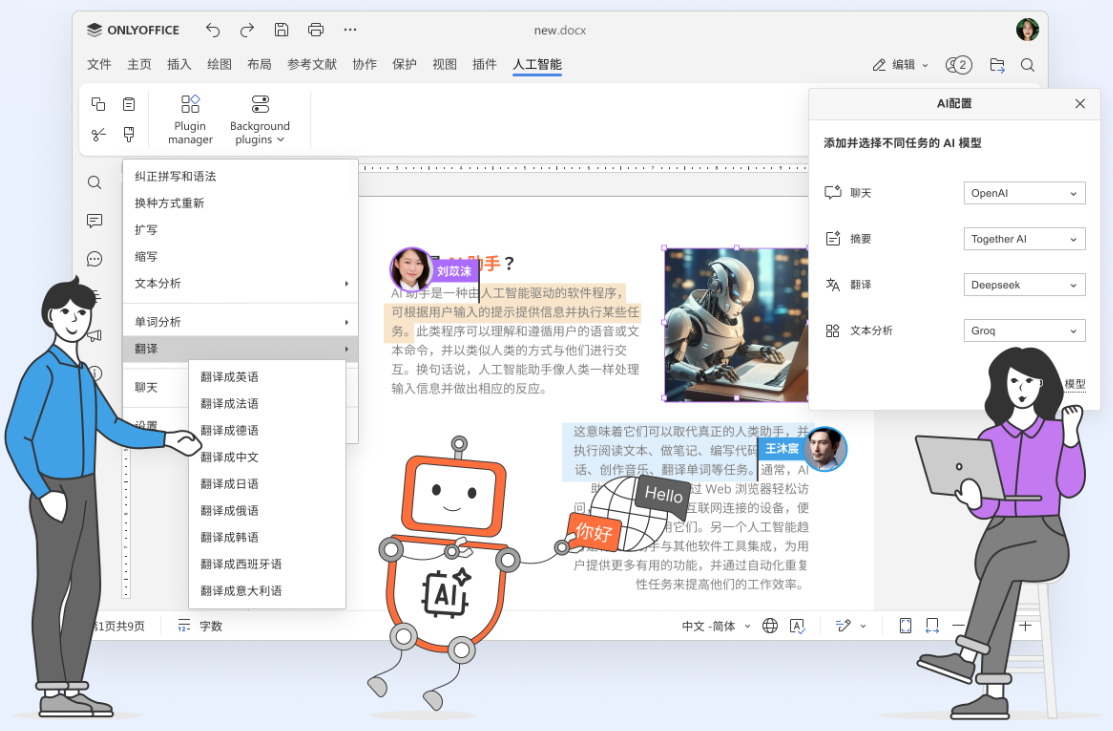
Task: Expand the 文本分析 submenu
Action: coord(240,283)
